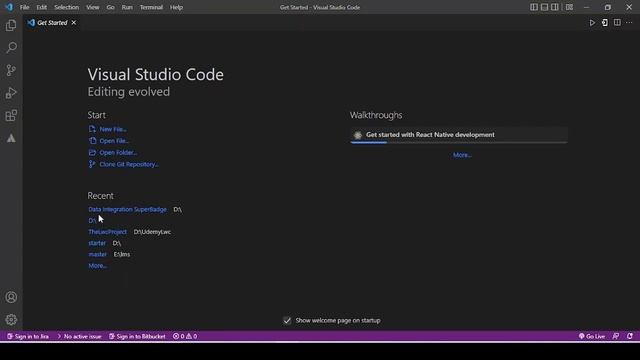Click the Run play icon in editor toolbar
Viewport: 640px width, 360px height.
click(592, 23)
